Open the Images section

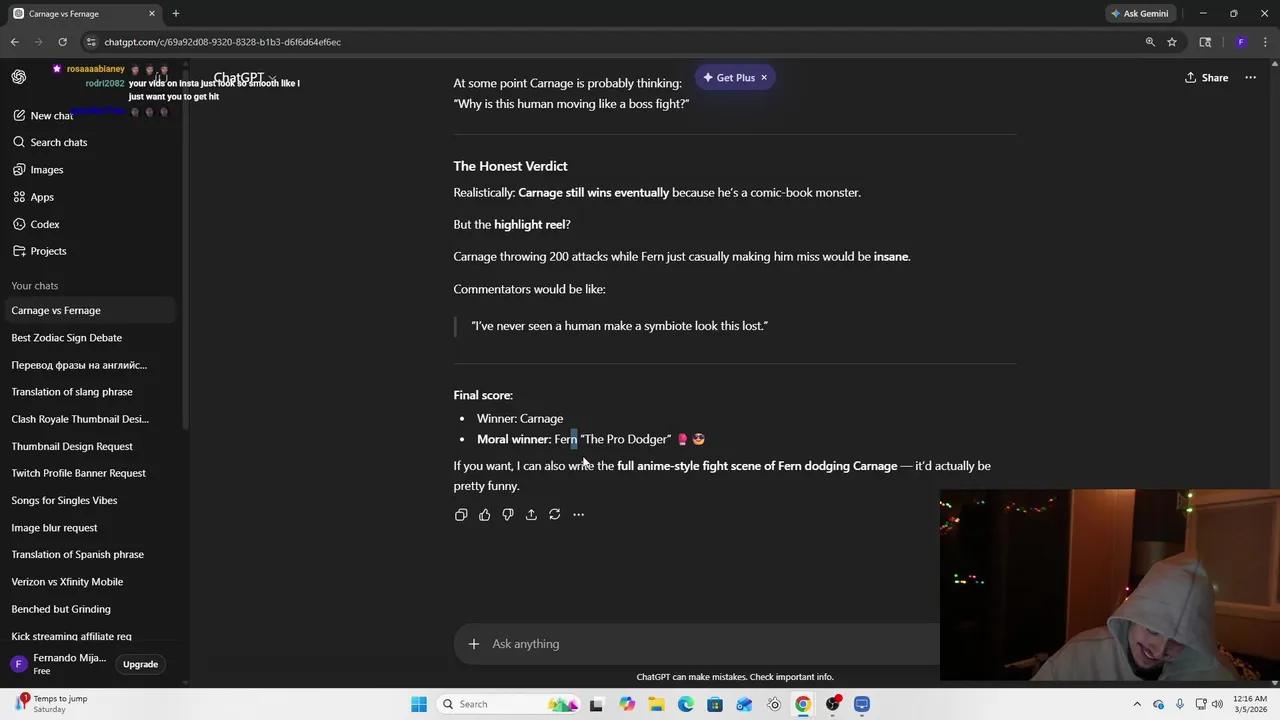coord(46,170)
